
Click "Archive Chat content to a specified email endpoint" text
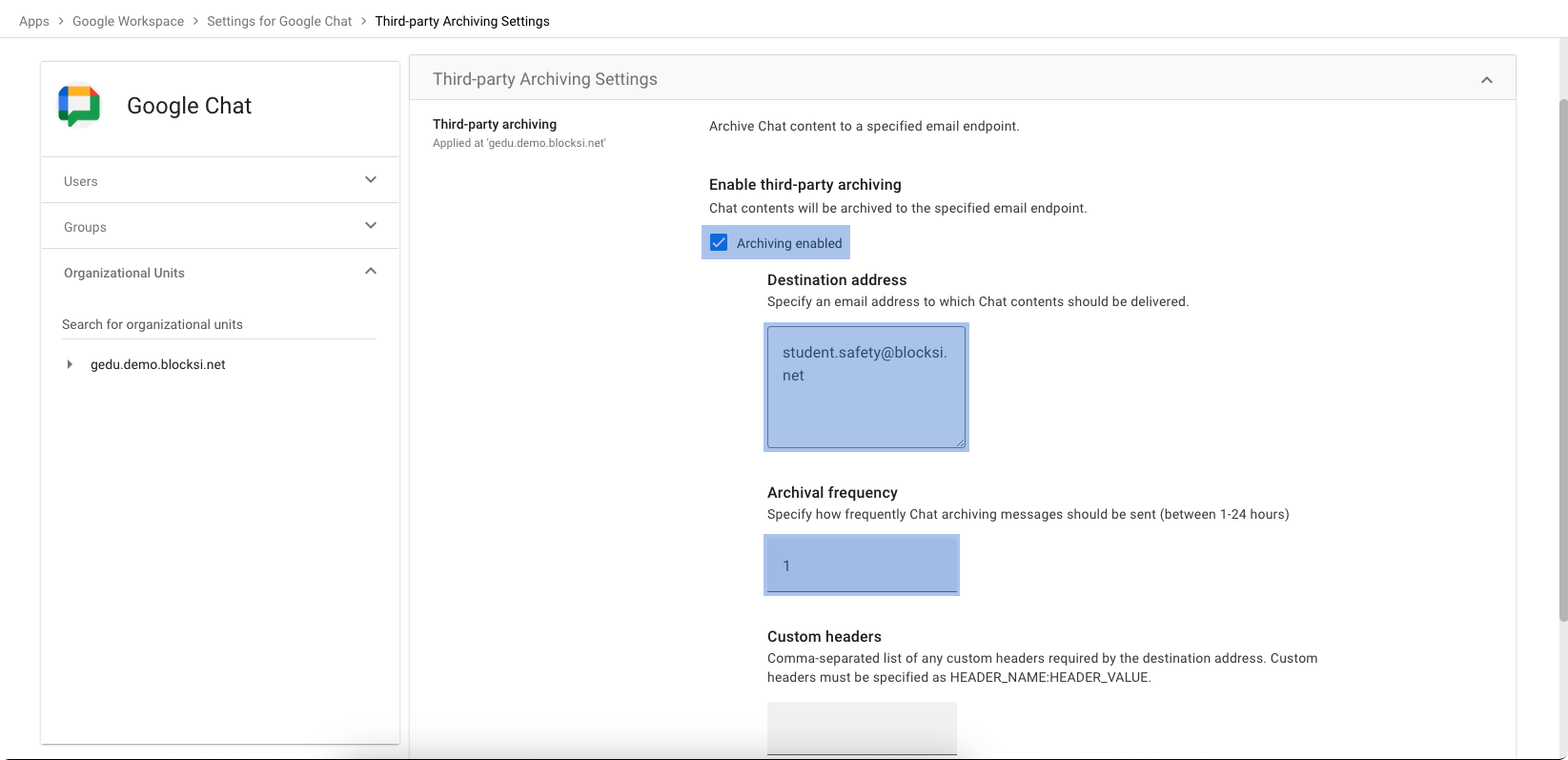pos(865,126)
